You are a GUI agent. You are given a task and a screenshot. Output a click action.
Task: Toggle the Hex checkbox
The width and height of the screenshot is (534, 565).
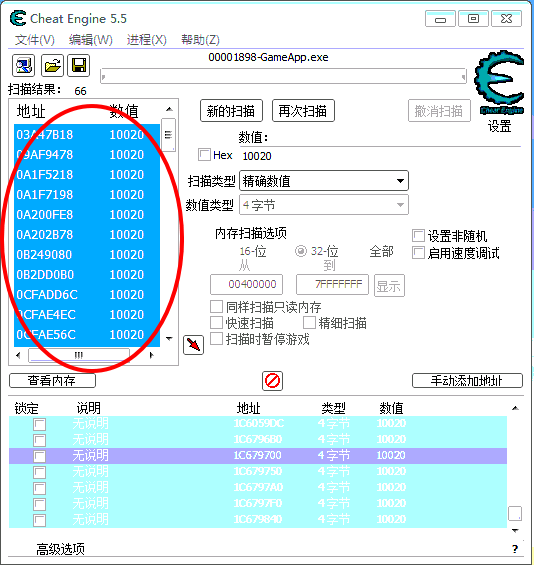(x=204, y=155)
